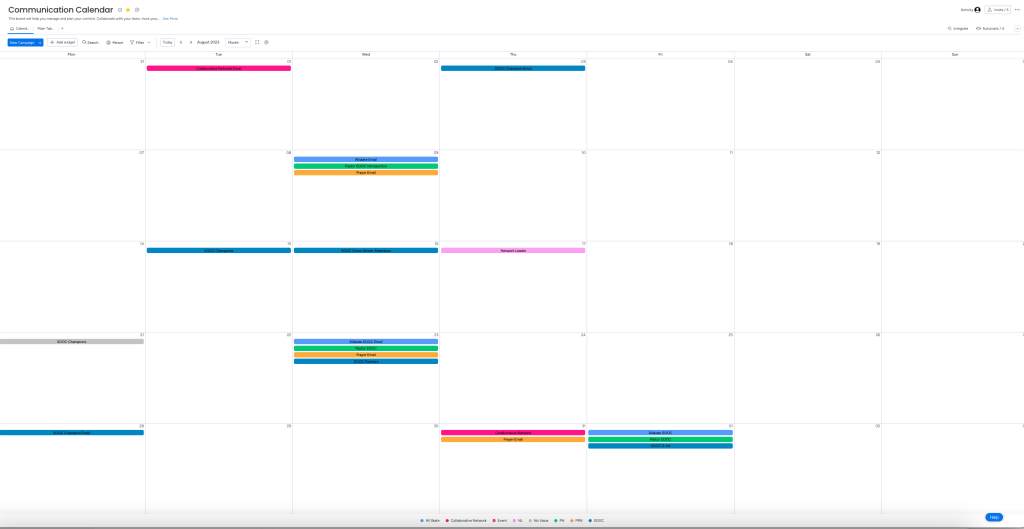Toggle the 3D2IC legend item at the bottom
The width and height of the screenshot is (1024, 529).
[x=596, y=520]
